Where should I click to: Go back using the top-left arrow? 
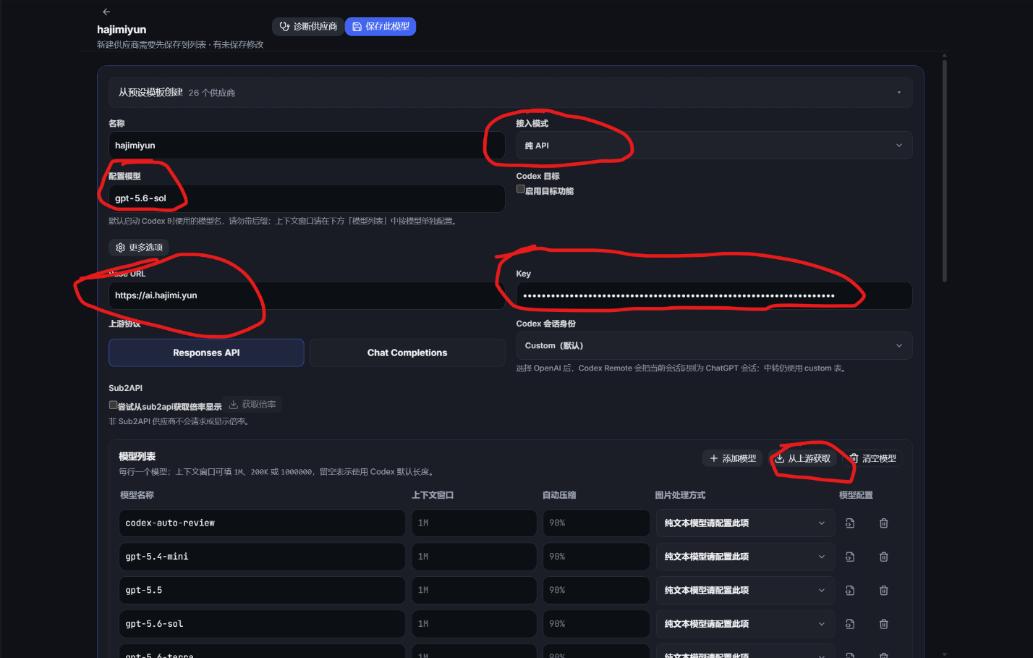[107, 12]
